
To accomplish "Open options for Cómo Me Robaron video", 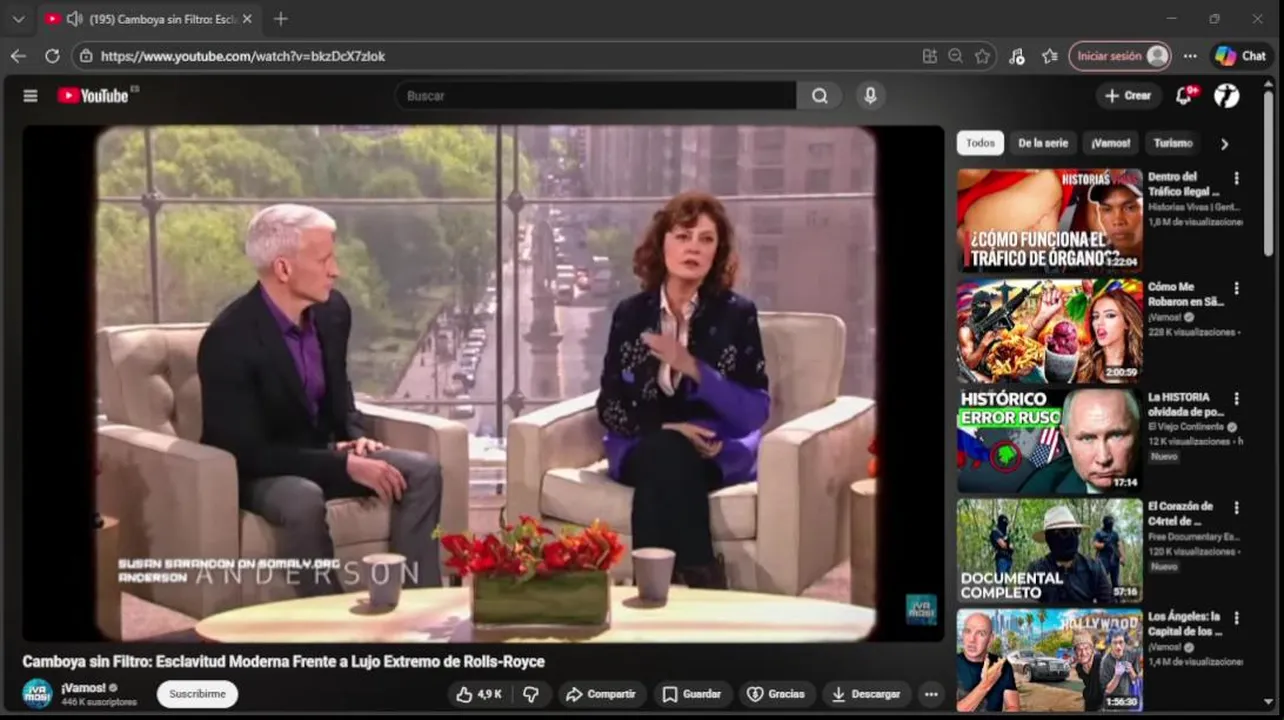I will (x=1236, y=288).
